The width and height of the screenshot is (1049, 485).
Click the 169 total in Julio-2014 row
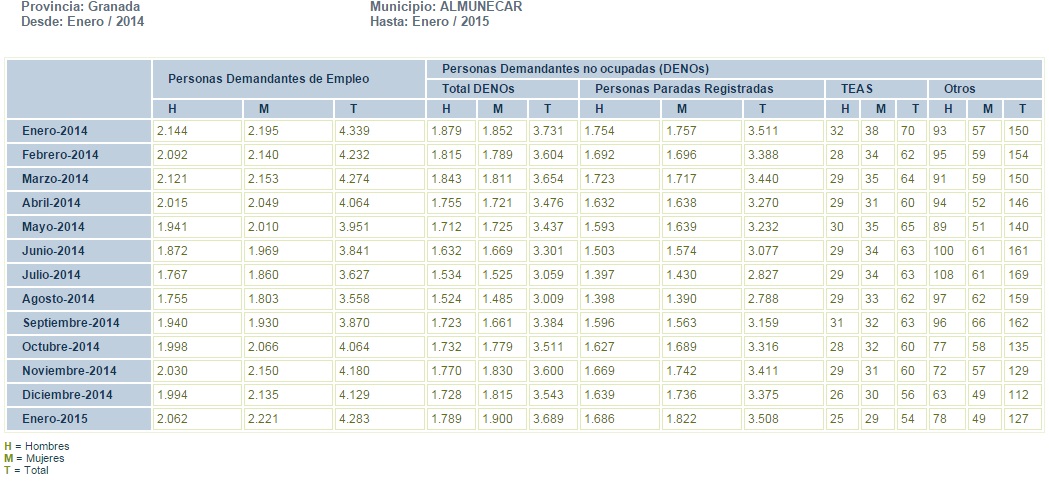[1021, 275]
